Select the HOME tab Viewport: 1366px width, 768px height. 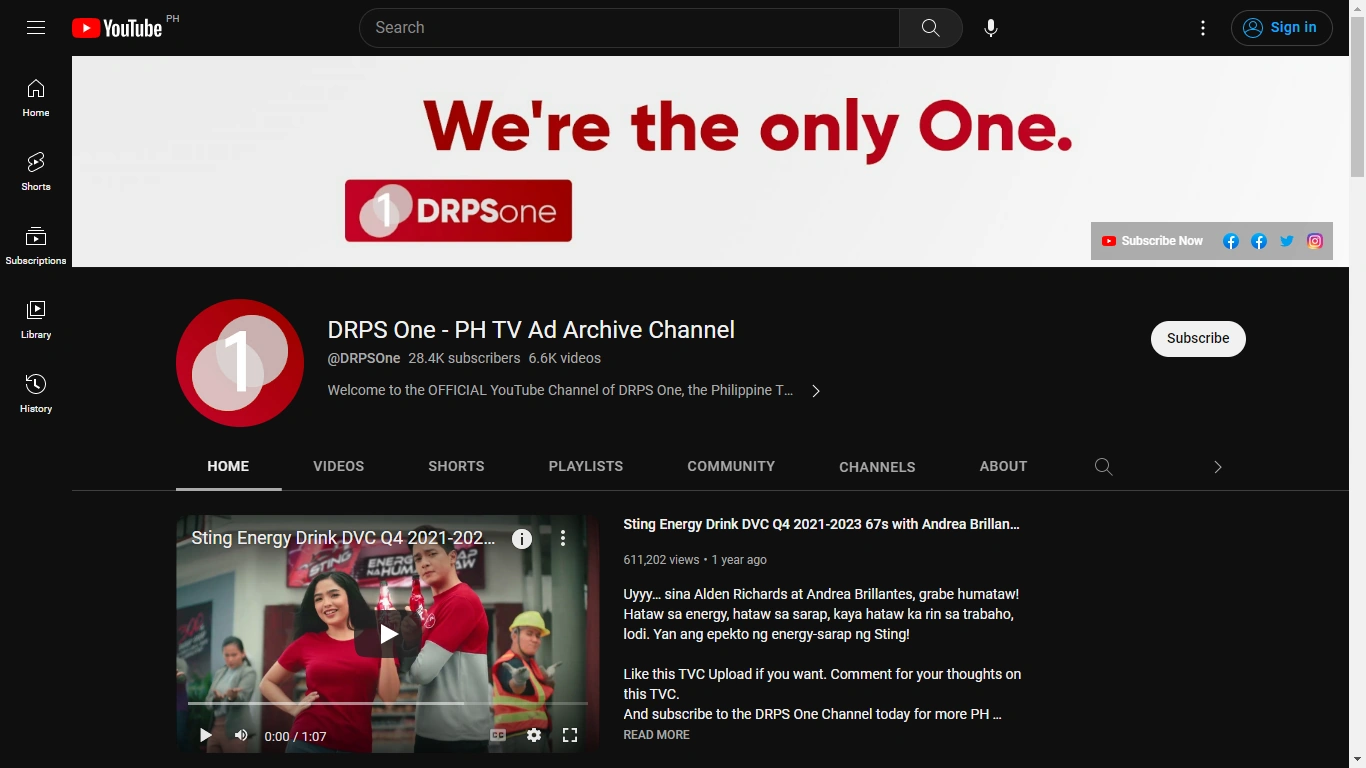(x=229, y=467)
